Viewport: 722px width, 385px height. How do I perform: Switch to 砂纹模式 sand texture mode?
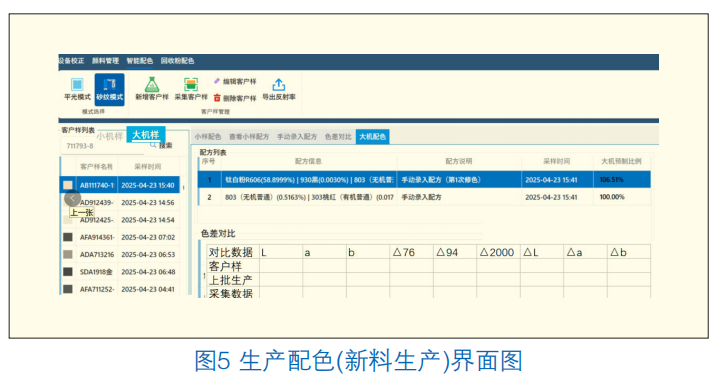110,90
